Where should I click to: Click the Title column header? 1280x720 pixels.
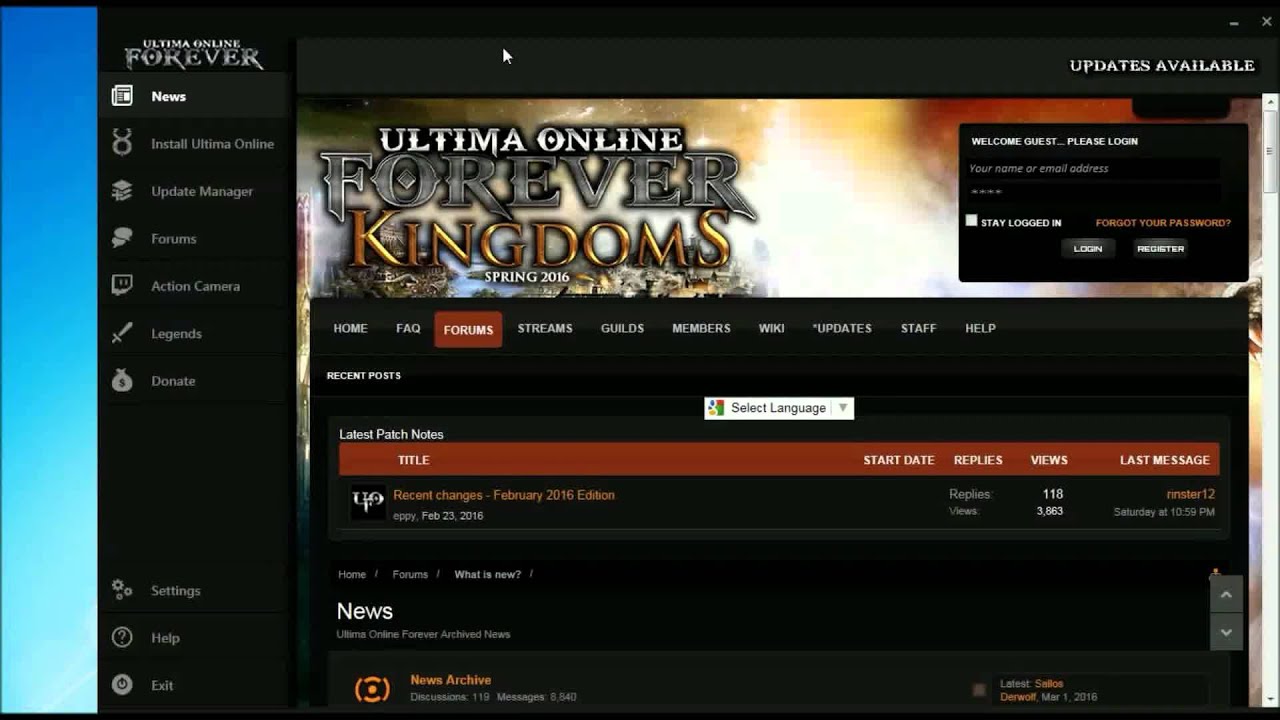413,460
